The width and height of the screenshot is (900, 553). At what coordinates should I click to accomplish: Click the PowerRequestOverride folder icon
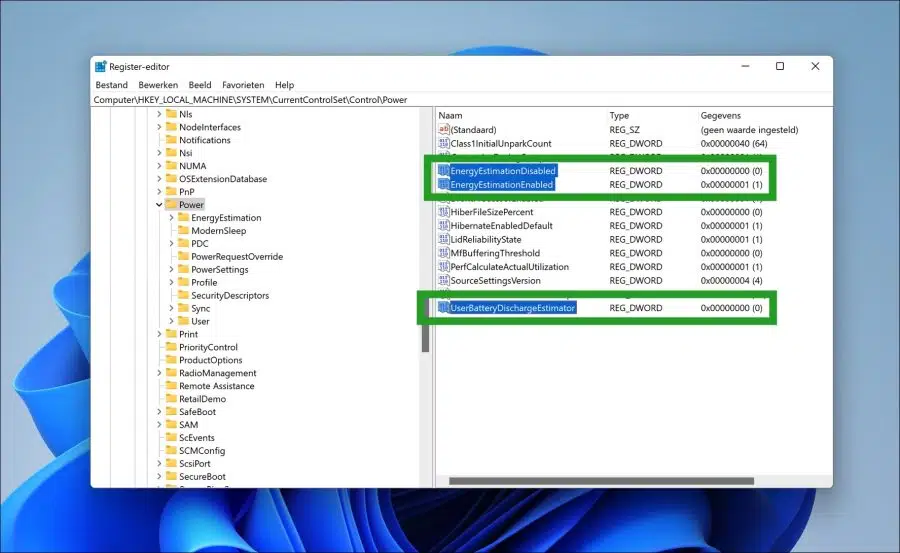point(184,256)
